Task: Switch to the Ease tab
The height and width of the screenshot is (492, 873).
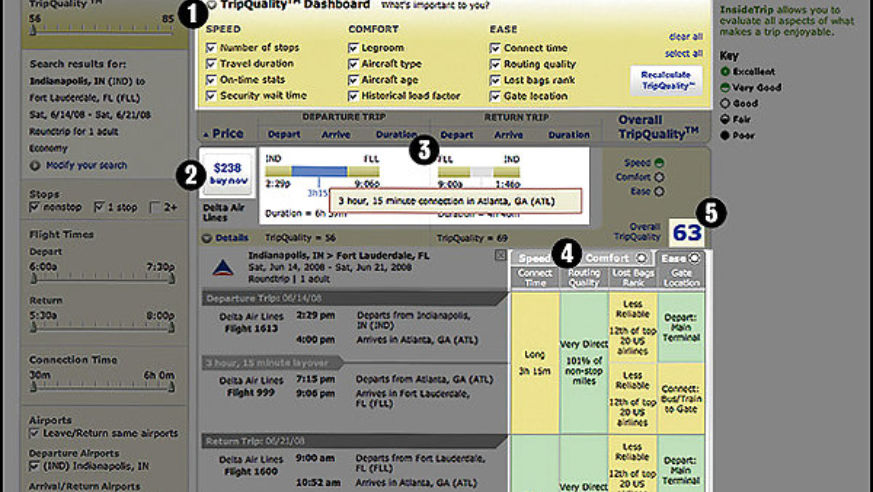Action: click(x=680, y=258)
